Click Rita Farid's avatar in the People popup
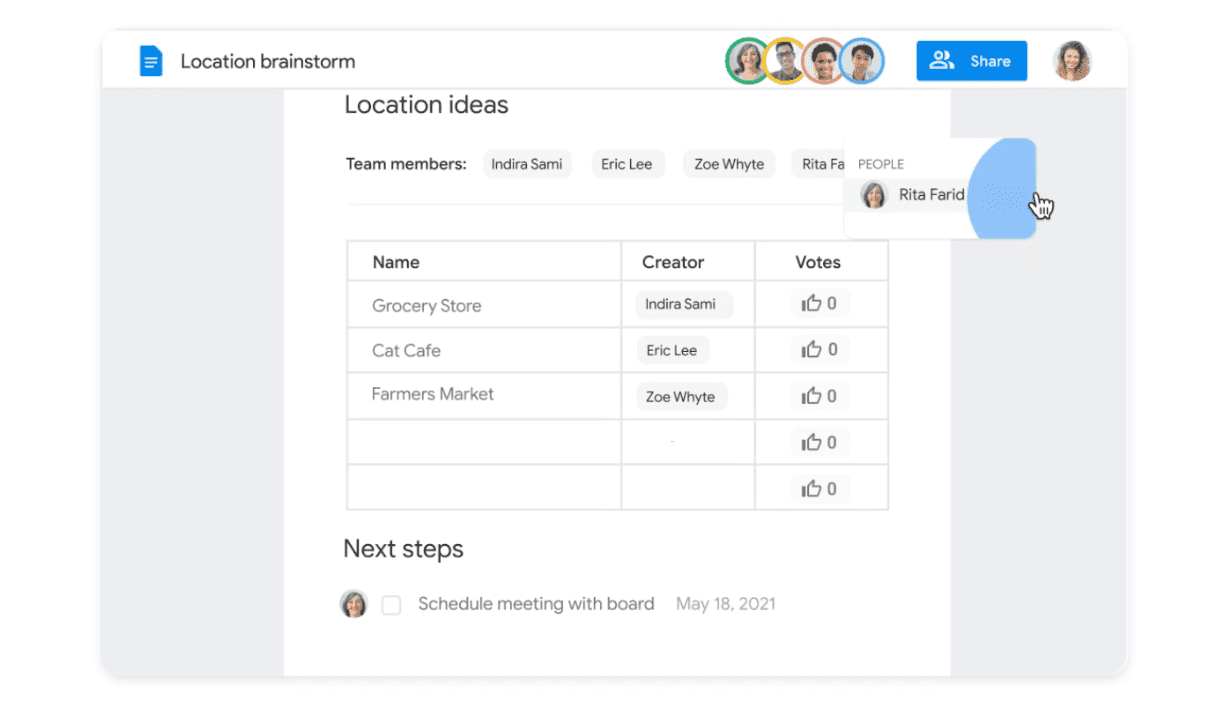 (873, 195)
